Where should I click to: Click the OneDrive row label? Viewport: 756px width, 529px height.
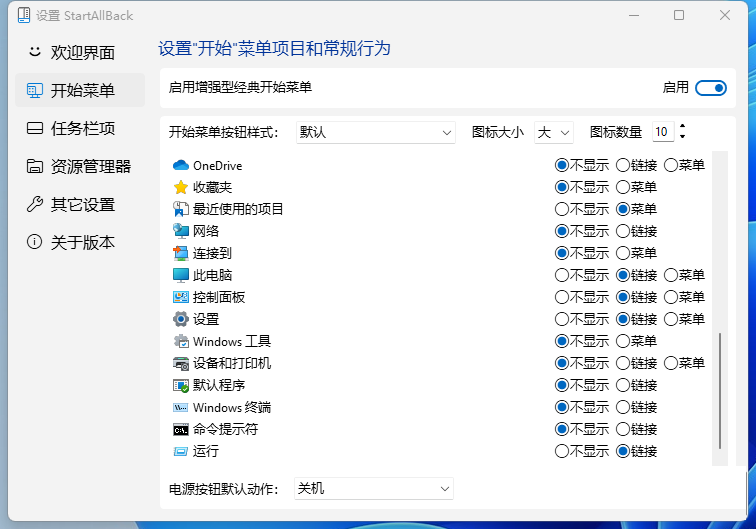[x=217, y=165]
